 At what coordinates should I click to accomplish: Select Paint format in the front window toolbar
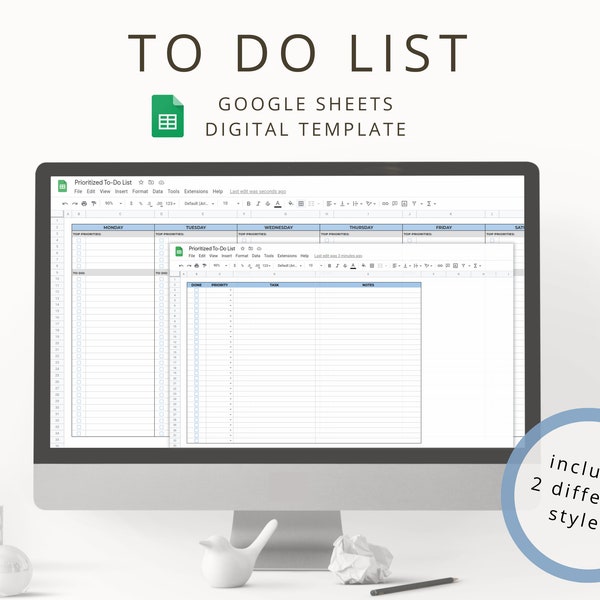[204, 266]
